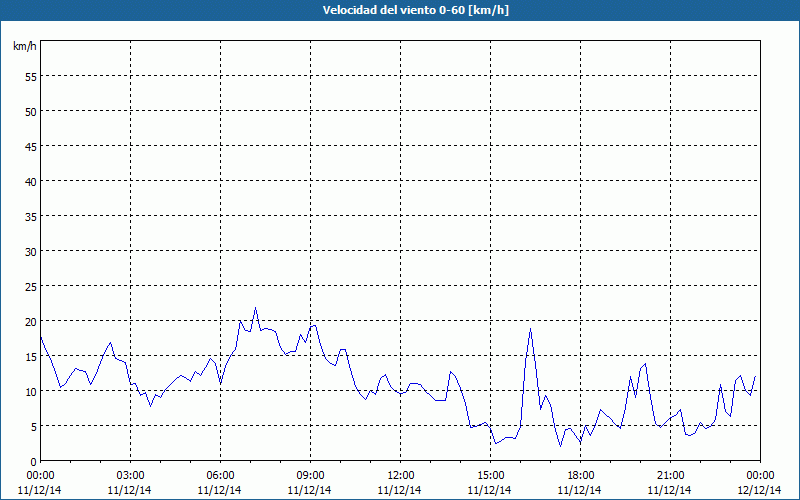
Task: Click the 18:00 time label
Action: (581, 476)
